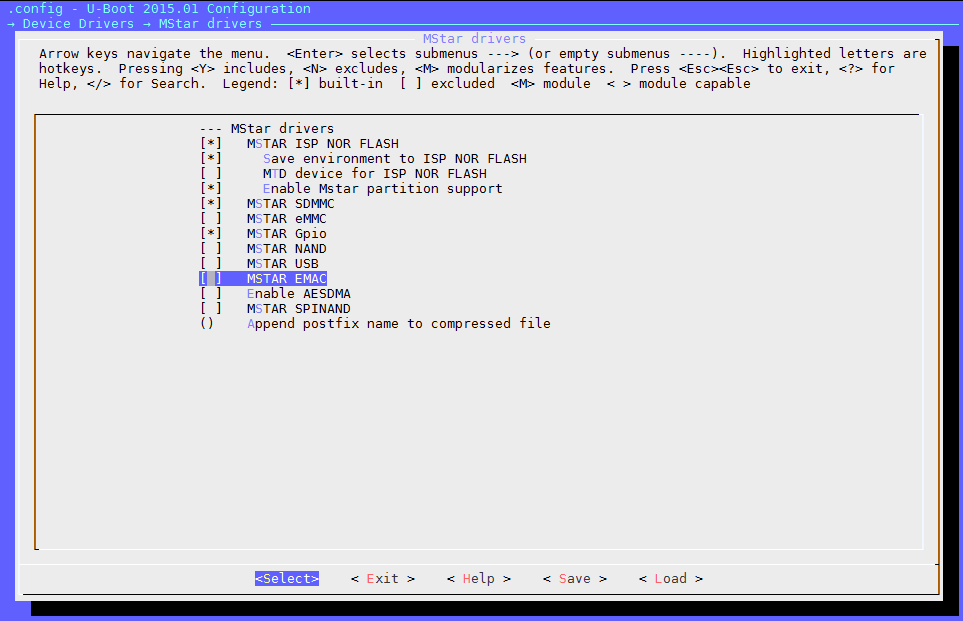Screen dimensions: 963x621
Task: Click the Save button
Action: point(574,579)
